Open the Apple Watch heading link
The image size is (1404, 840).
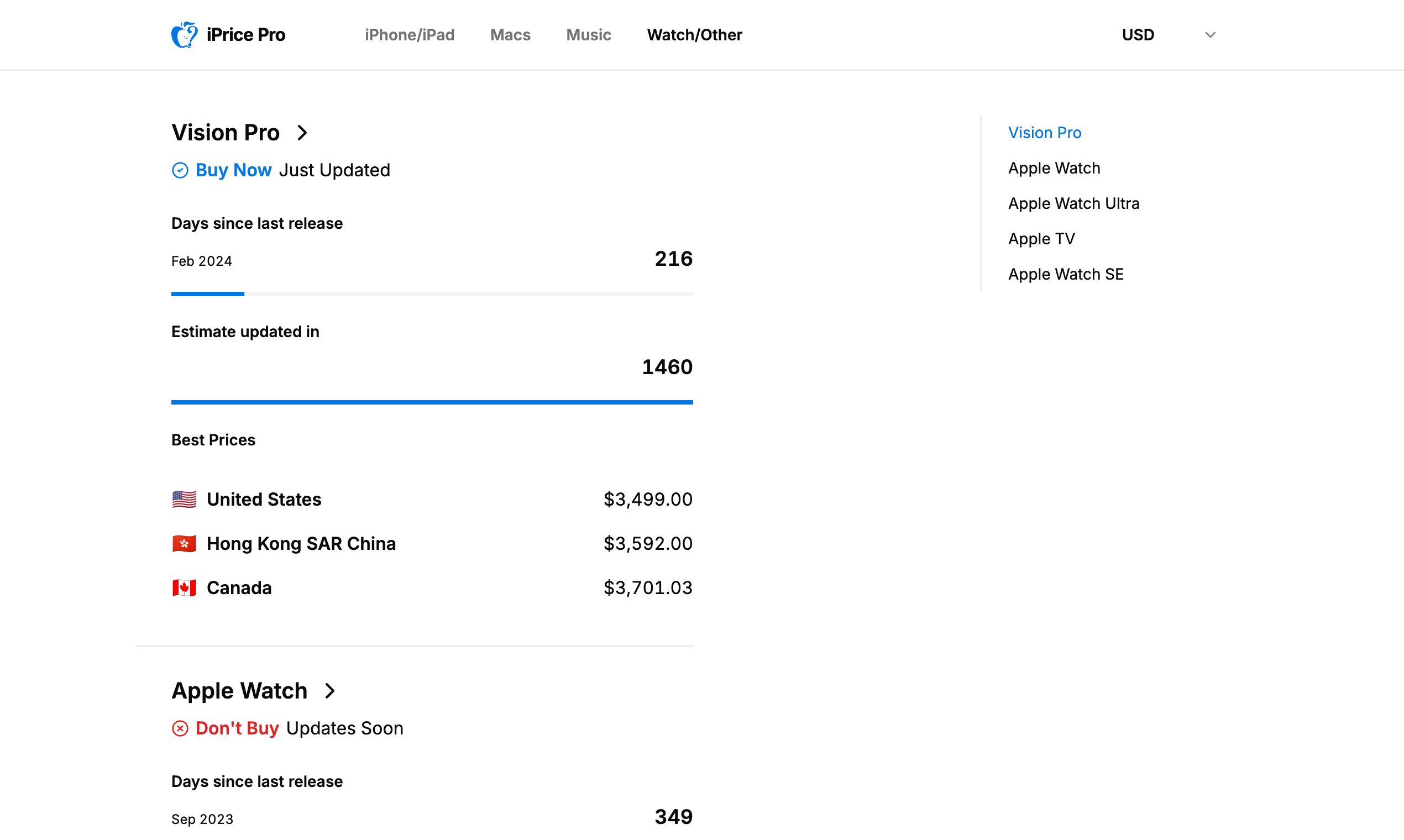click(239, 691)
